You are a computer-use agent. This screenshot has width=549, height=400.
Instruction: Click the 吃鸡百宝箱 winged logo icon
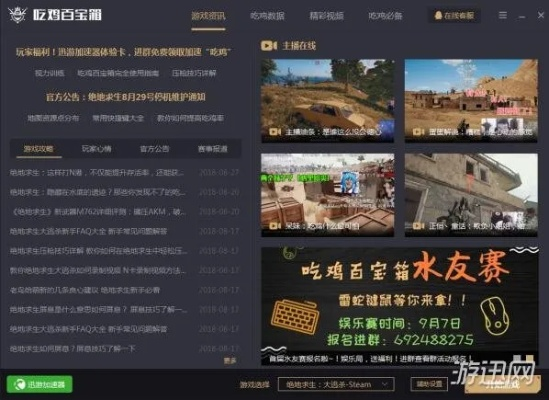pyautogui.click(x=17, y=14)
